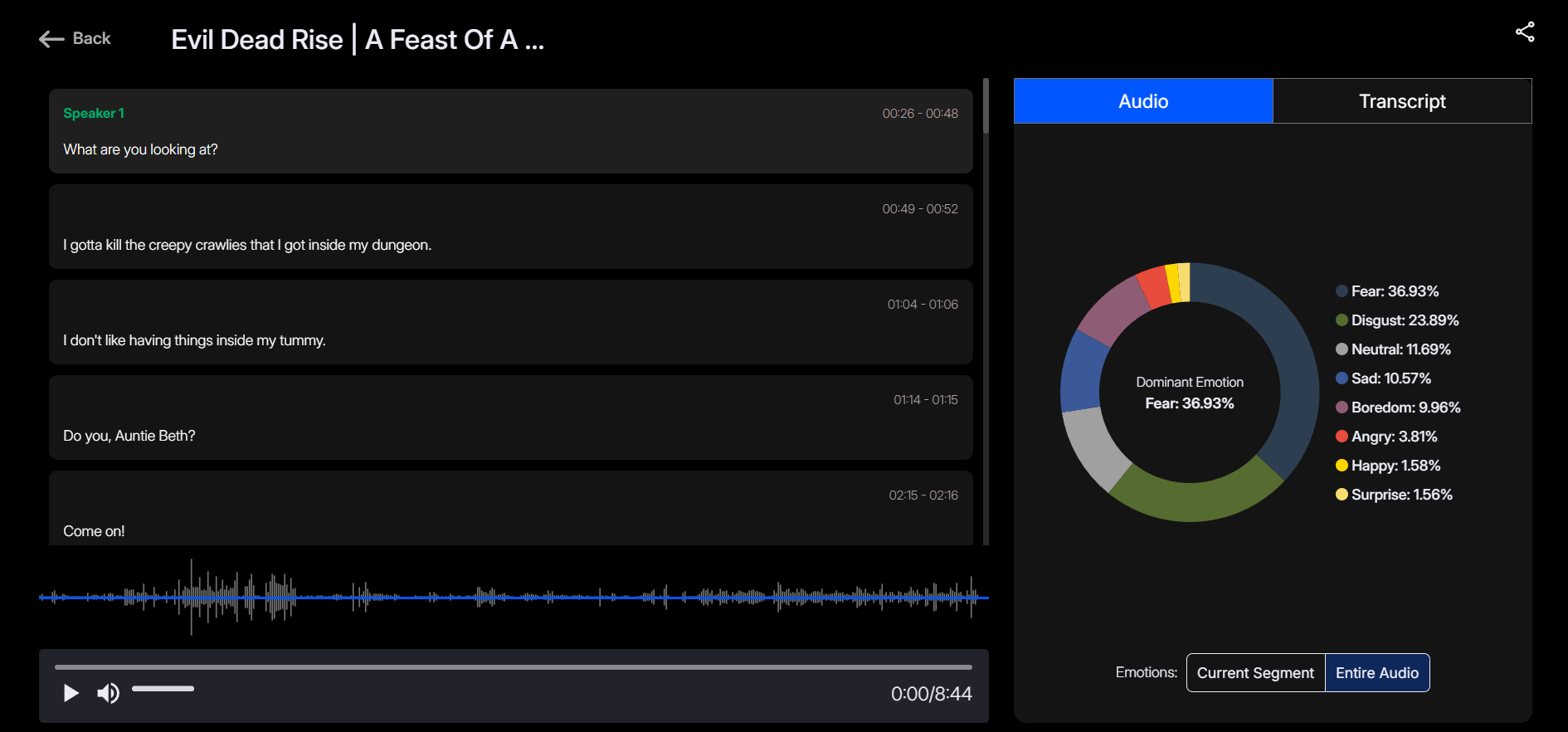
Task: Click the 00:26 - 00:48 timestamp
Action: pyautogui.click(x=920, y=113)
